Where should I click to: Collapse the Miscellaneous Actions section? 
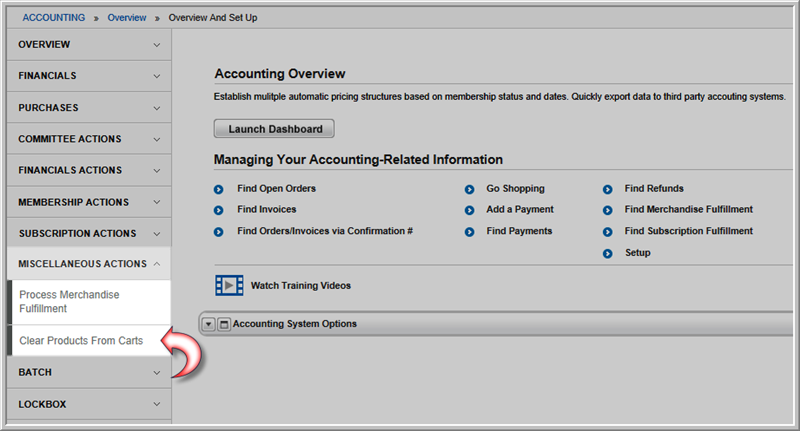click(89, 264)
